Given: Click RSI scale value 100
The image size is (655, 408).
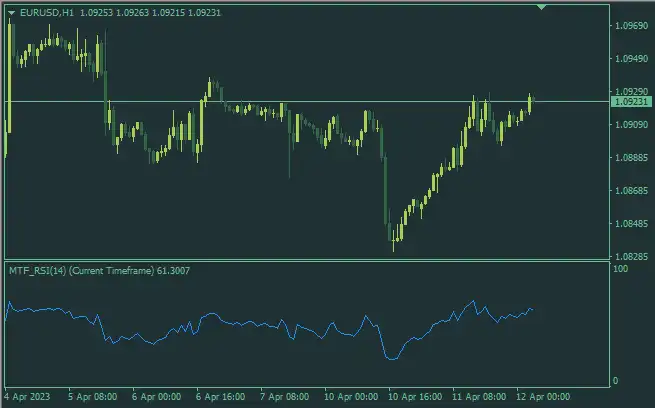Looking at the screenshot, I should 620,269.
